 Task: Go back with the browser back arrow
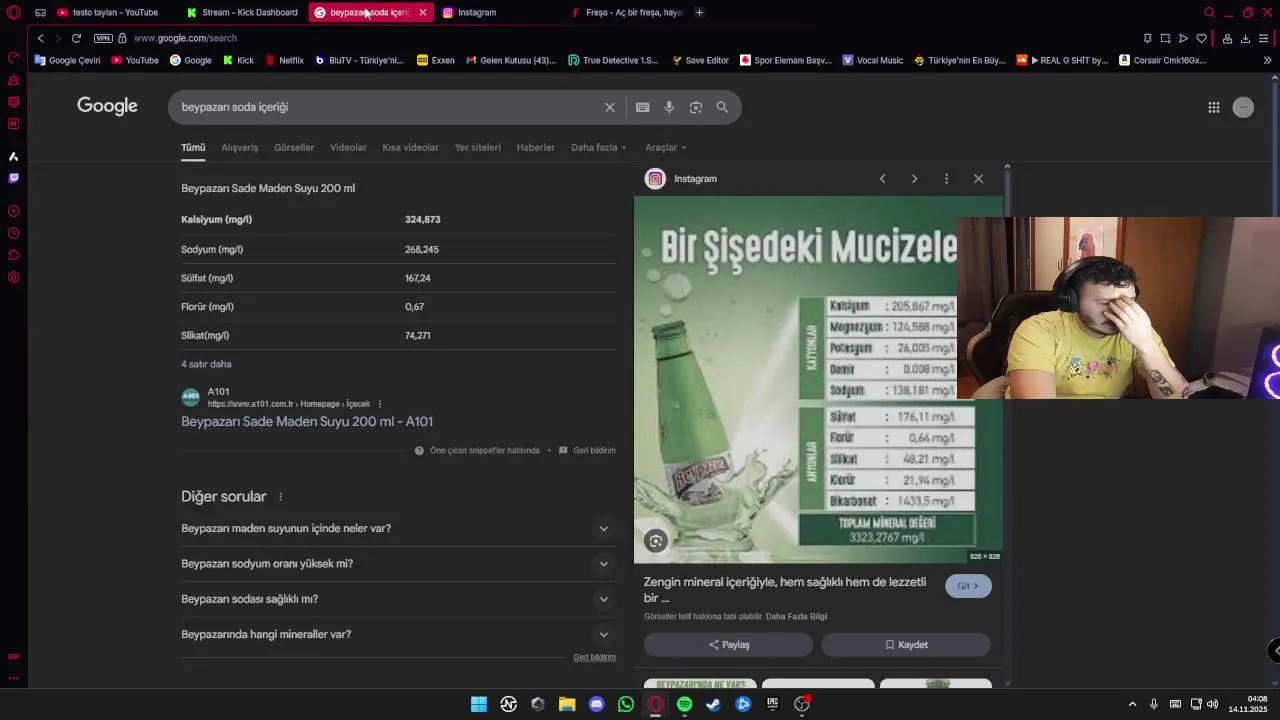[40, 38]
